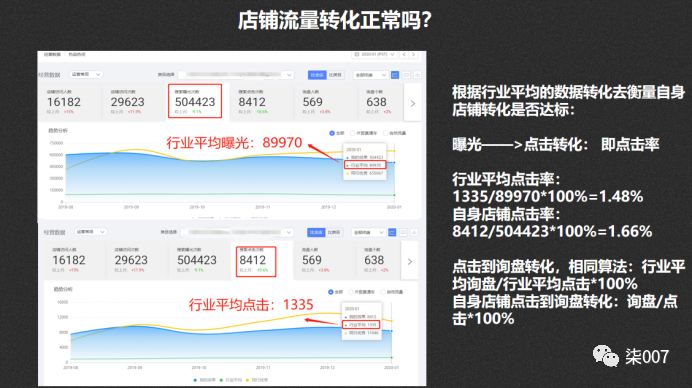
Task: Show more metric cards arrow in clicks-chart panel
Action: point(410,262)
